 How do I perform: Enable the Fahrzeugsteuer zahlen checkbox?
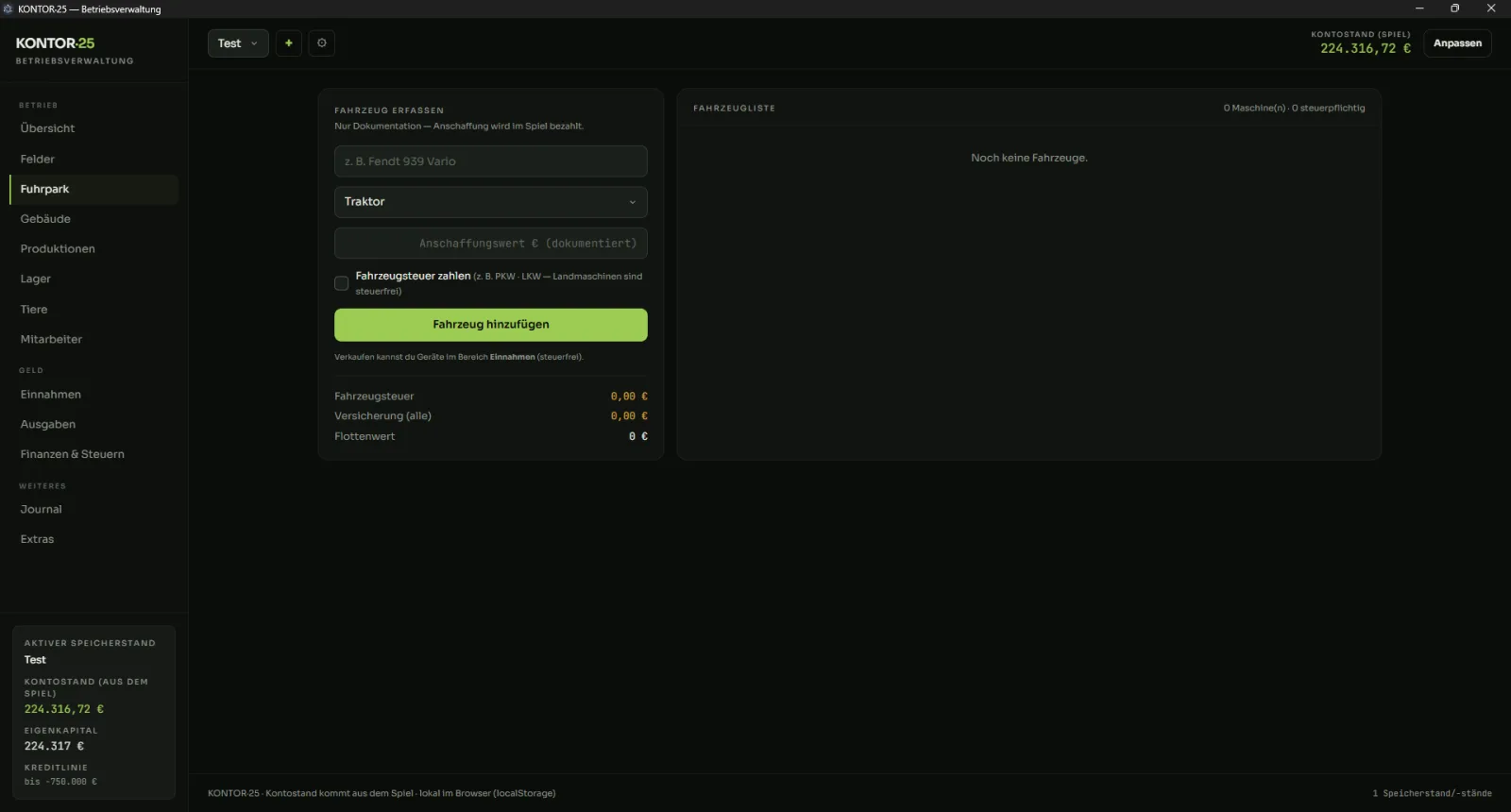342,283
